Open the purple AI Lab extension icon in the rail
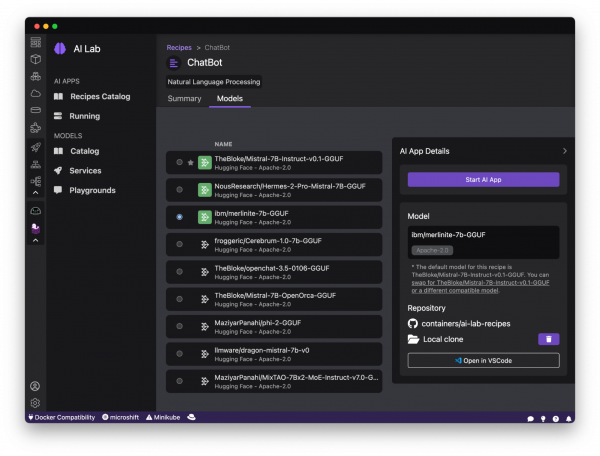This screenshot has width=600, height=456. [x=36, y=228]
